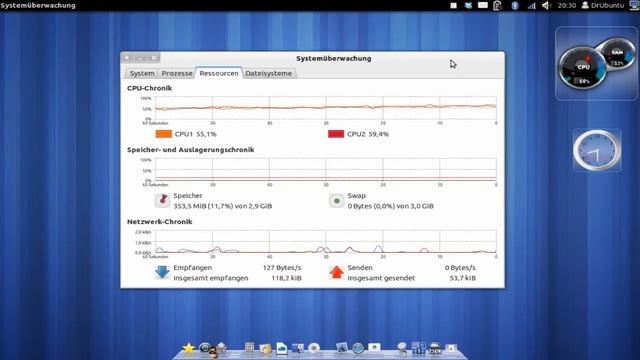Click the Systemüberwachung window title bar
The height and width of the screenshot is (360, 640).
pos(312,58)
